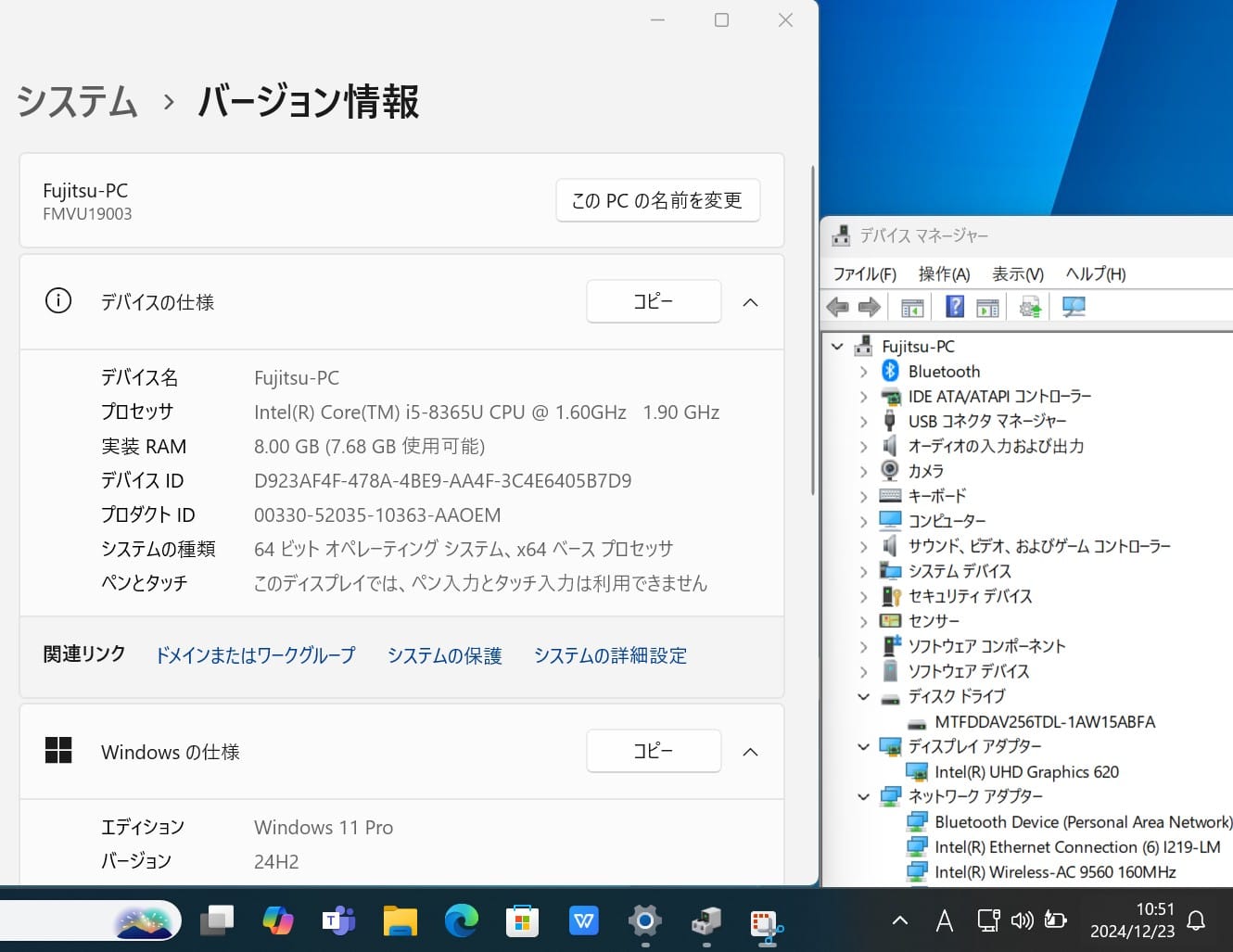Click the update driver toolbar icon
Image resolution: width=1233 pixels, height=952 pixels.
tap(1030, 307)
